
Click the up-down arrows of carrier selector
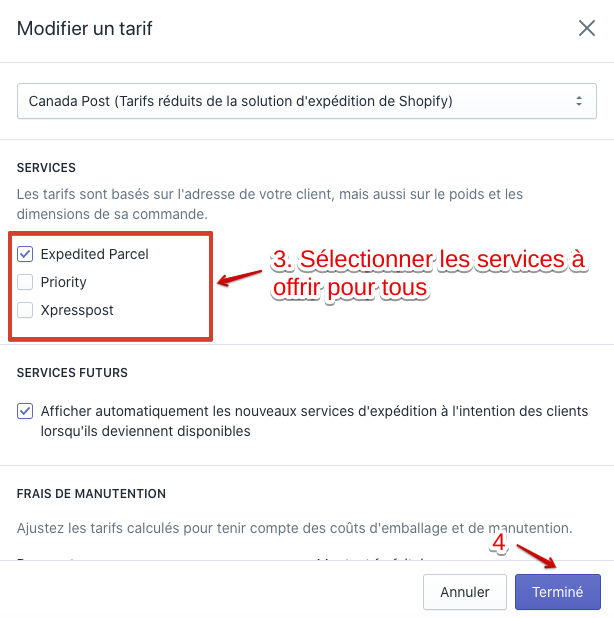coord(578,101)
